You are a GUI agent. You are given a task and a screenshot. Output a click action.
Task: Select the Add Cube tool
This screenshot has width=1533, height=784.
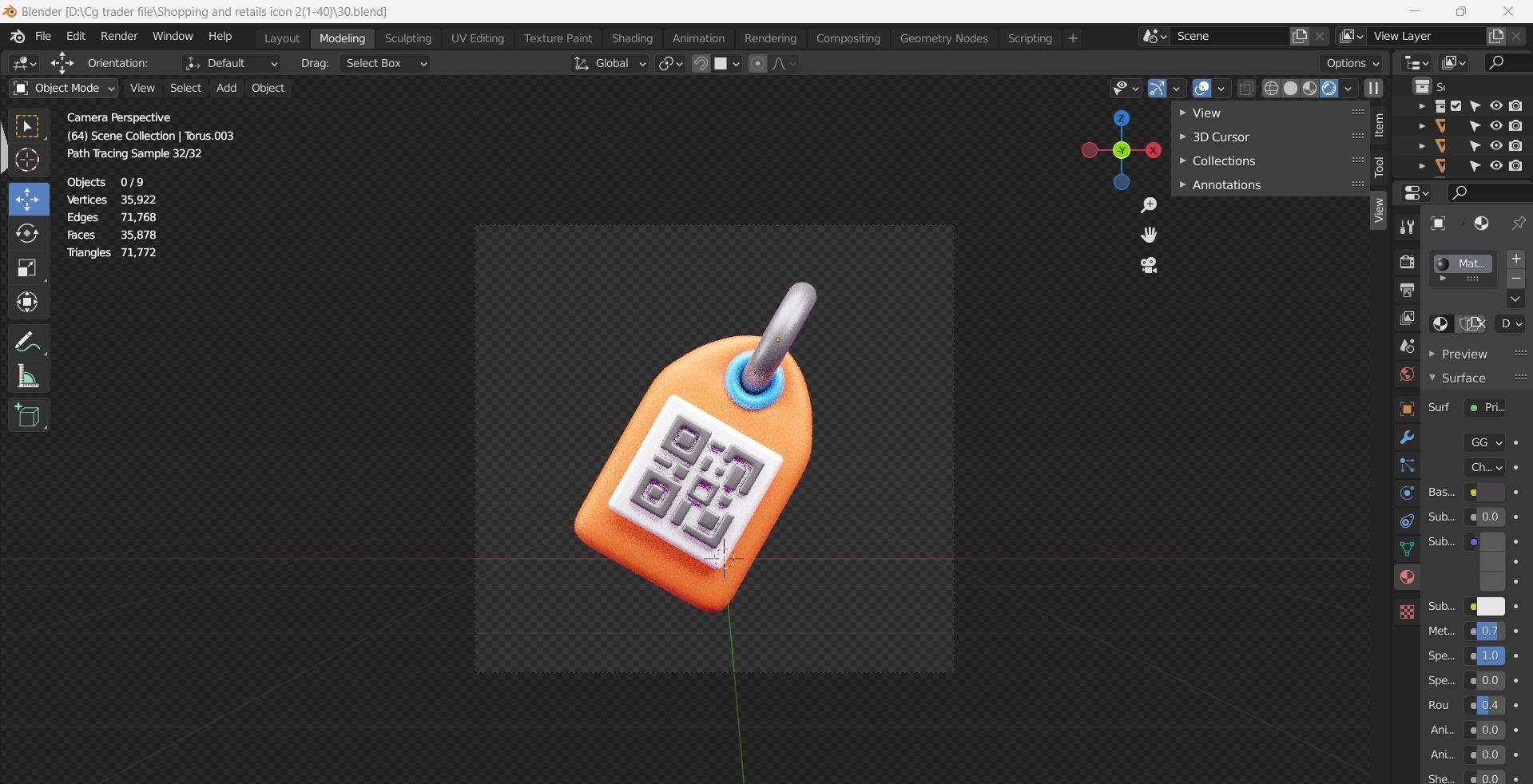pos(28,416)
